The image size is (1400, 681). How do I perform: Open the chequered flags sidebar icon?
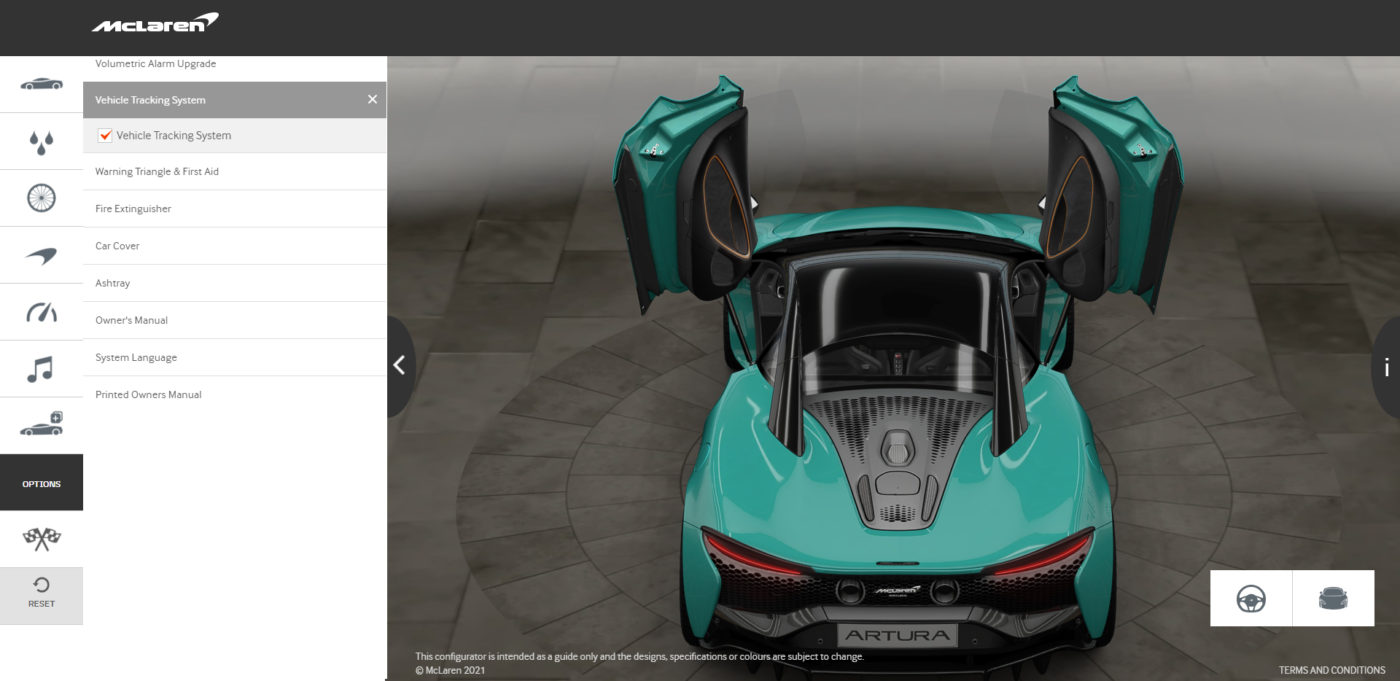41,539
